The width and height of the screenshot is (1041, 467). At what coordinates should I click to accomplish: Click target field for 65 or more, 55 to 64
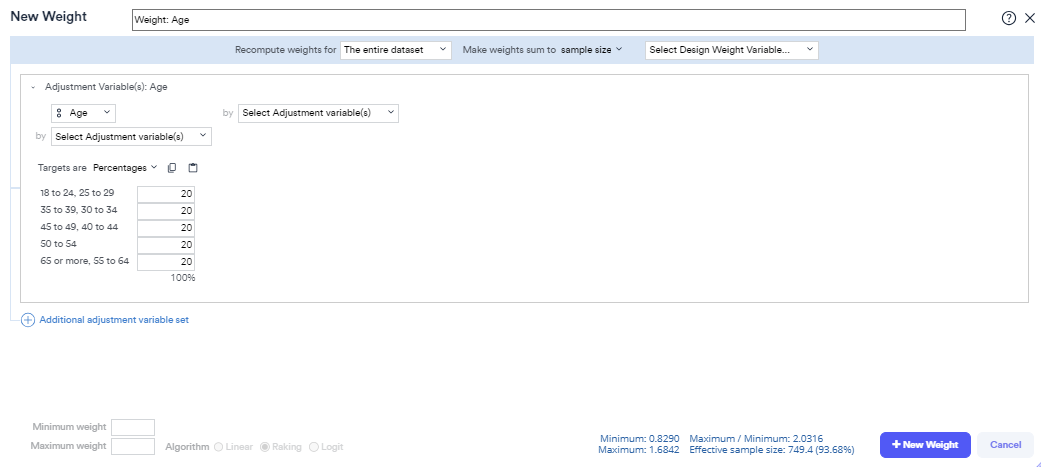pos(166,262)
